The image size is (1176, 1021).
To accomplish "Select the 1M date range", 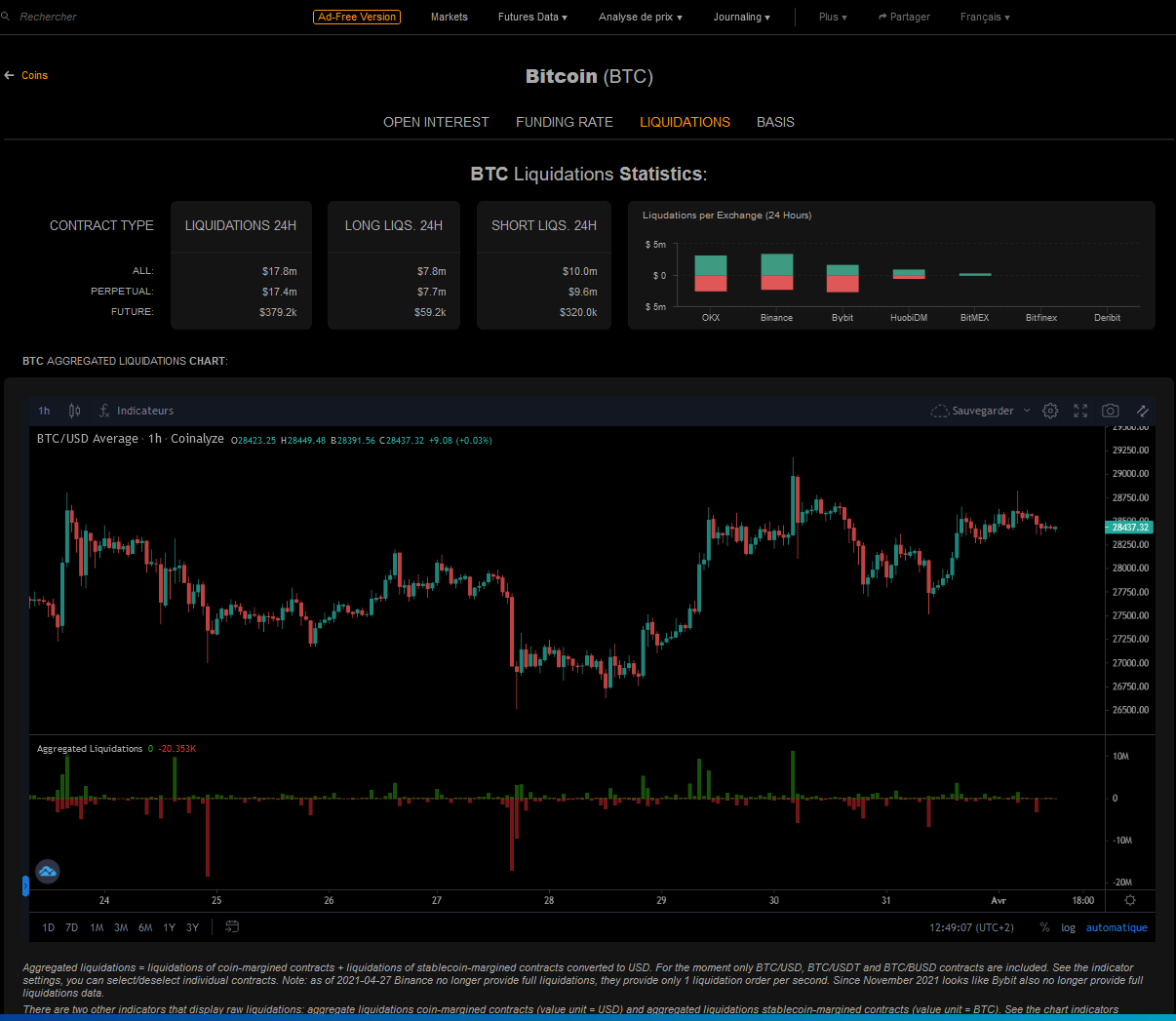I will pyautogui.click(x=97, y=927).
